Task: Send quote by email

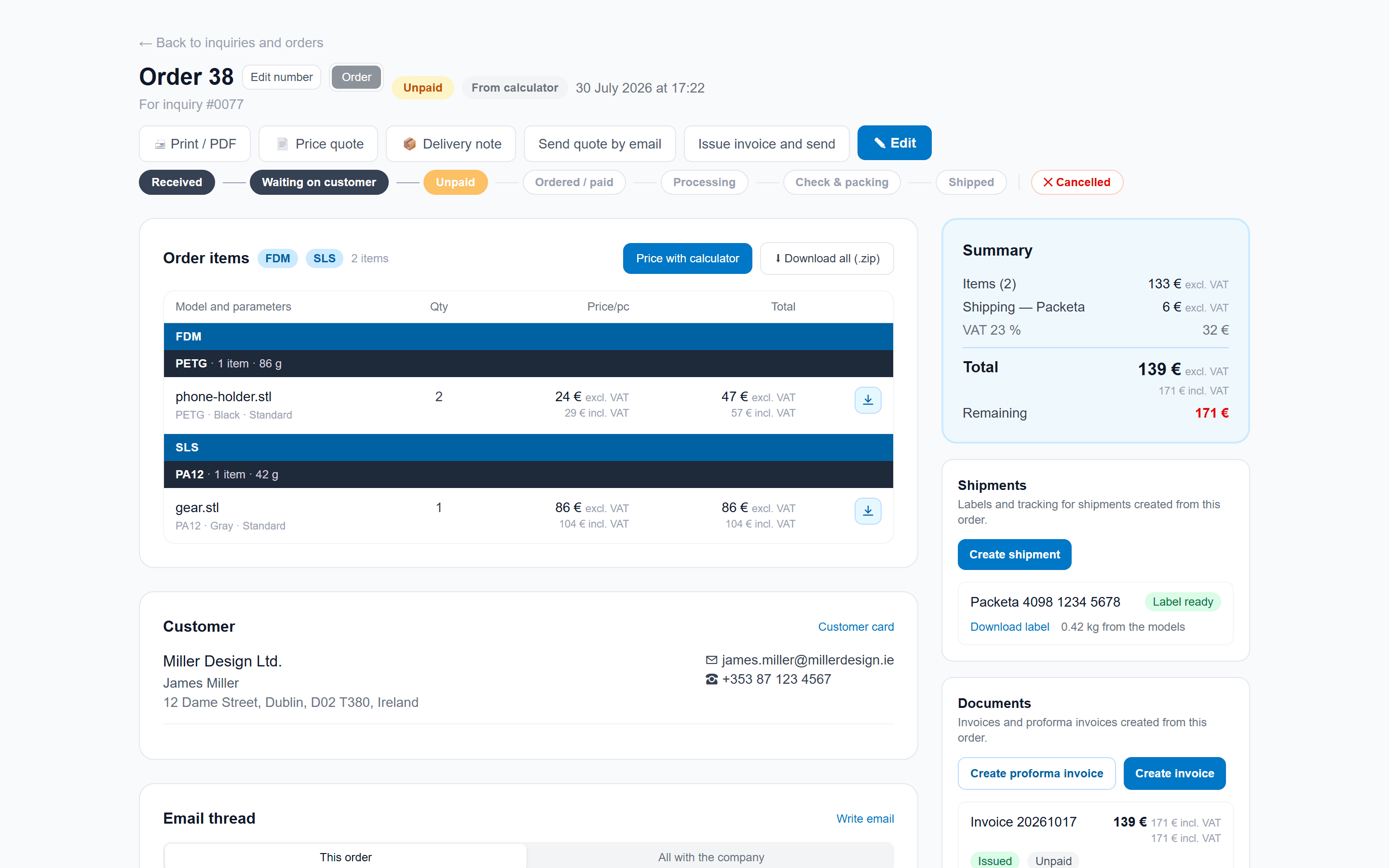Action: click(600, 144)
